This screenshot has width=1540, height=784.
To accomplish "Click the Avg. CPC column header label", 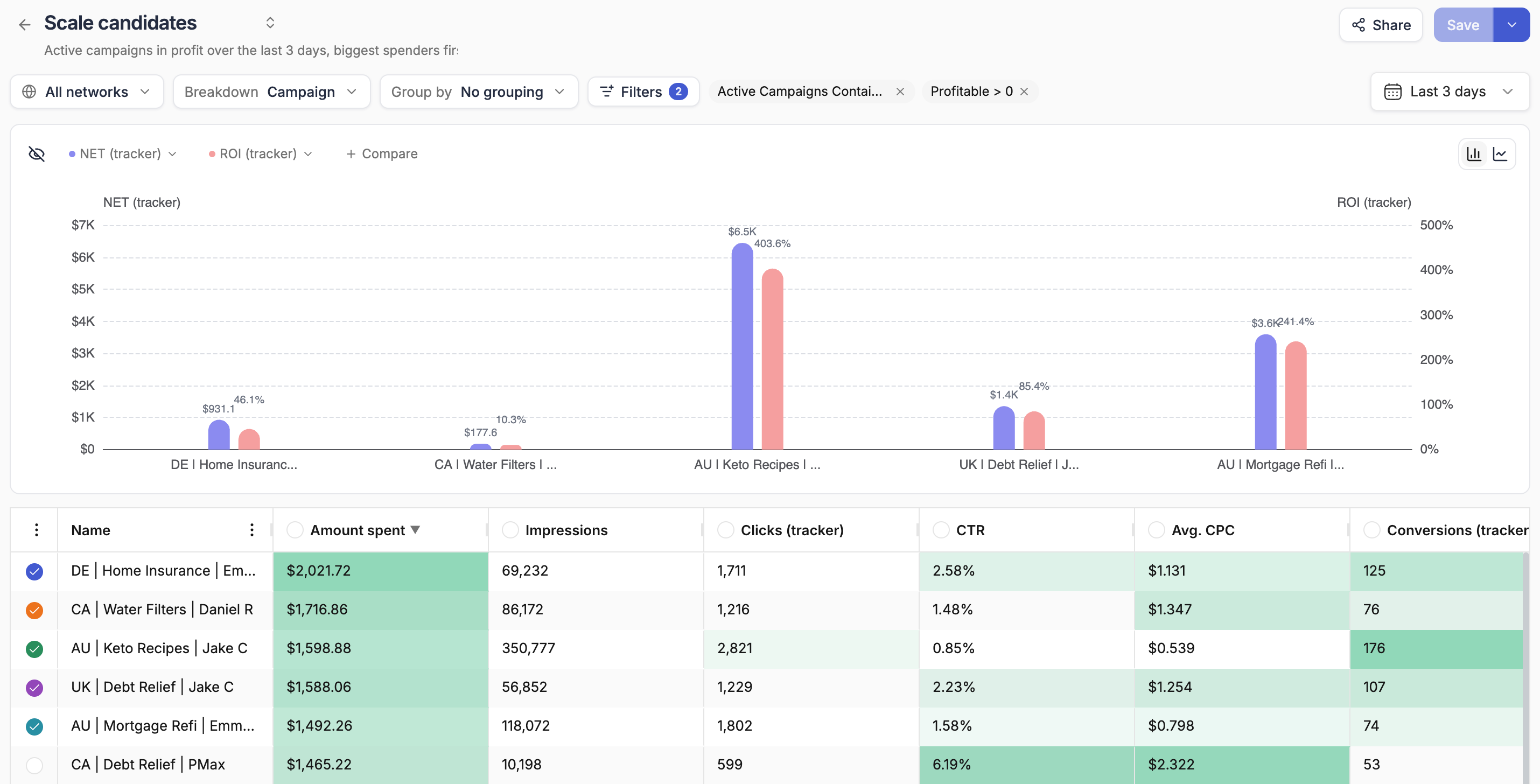I will pos(1203,530).
